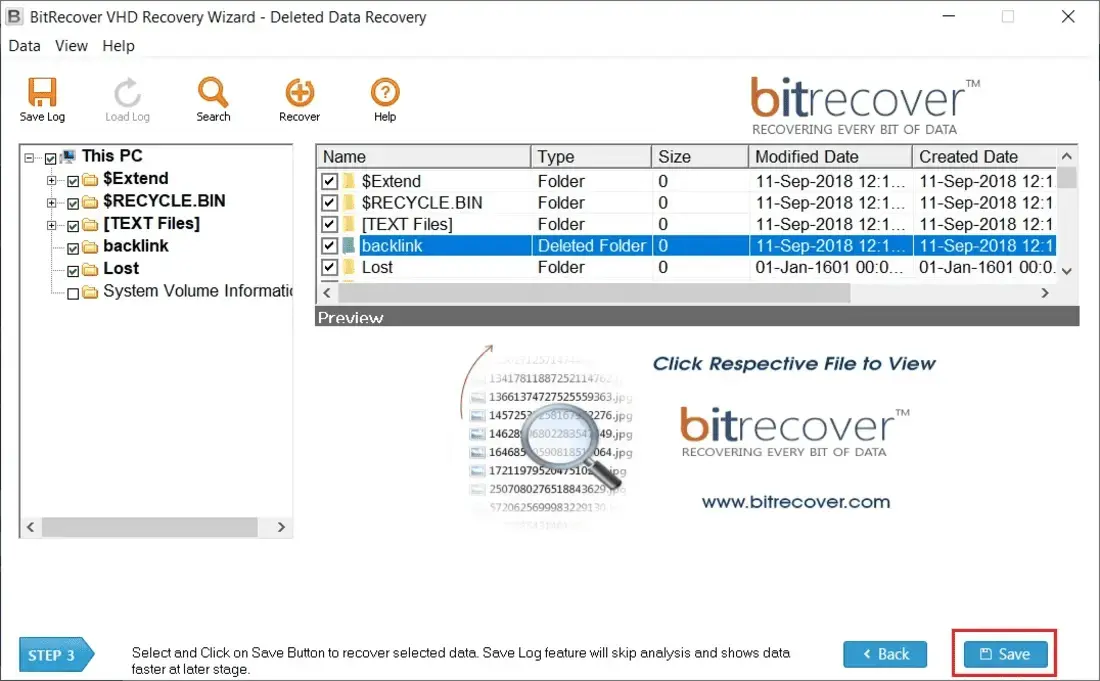Uncheck the Lost row checkbox in file list
Screen dimensions: 1100x681
point(329,267)
